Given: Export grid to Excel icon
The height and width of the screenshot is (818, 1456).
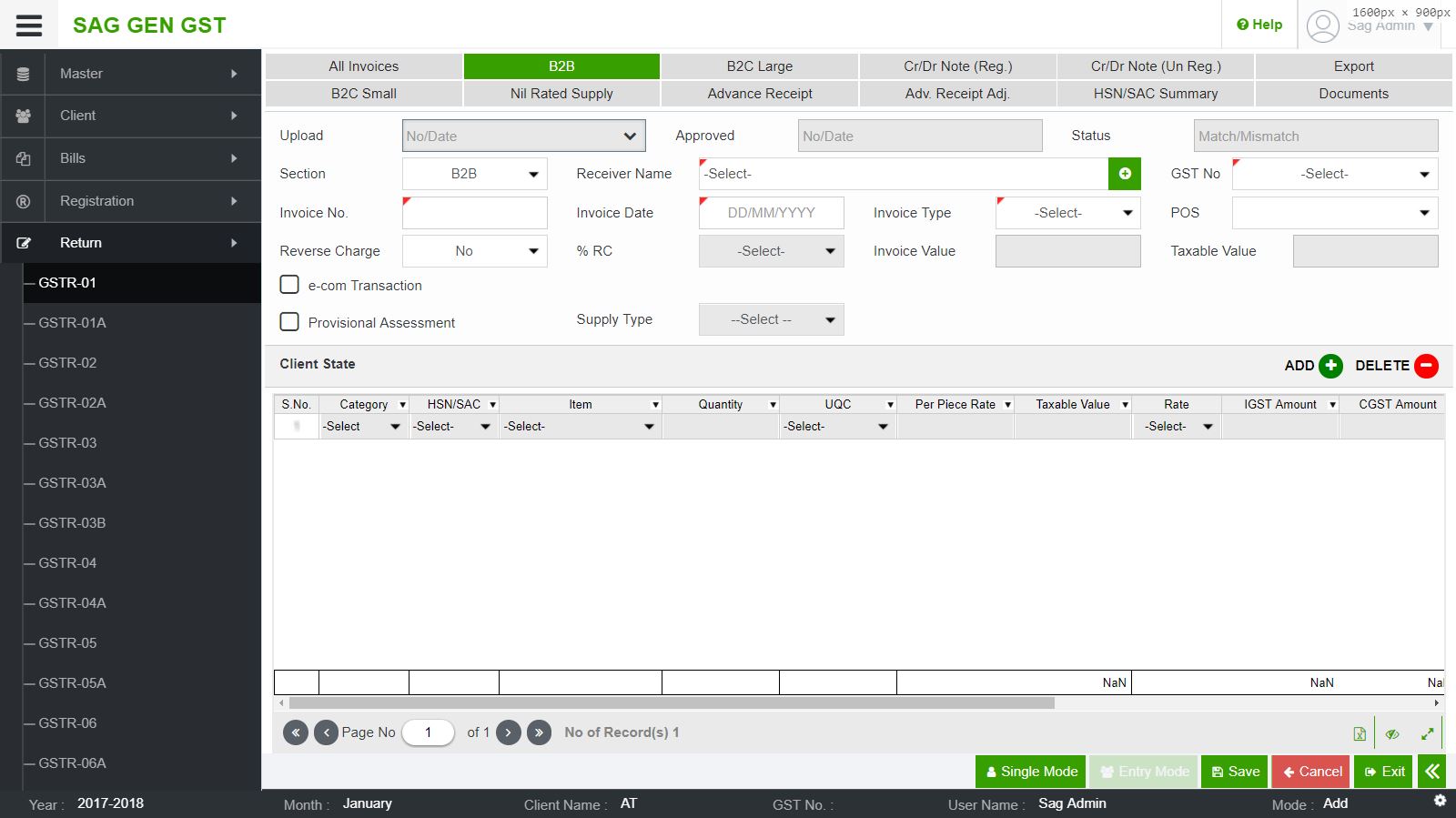Looking at the screenshot, I should 1360,734.
